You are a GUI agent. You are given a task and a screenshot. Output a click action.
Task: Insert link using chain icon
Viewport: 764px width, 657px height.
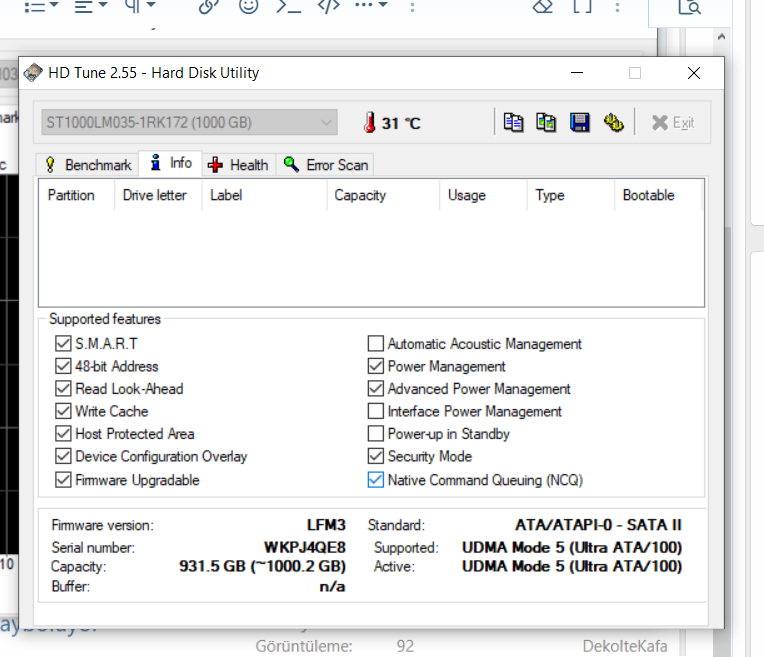tap(209, 6)
